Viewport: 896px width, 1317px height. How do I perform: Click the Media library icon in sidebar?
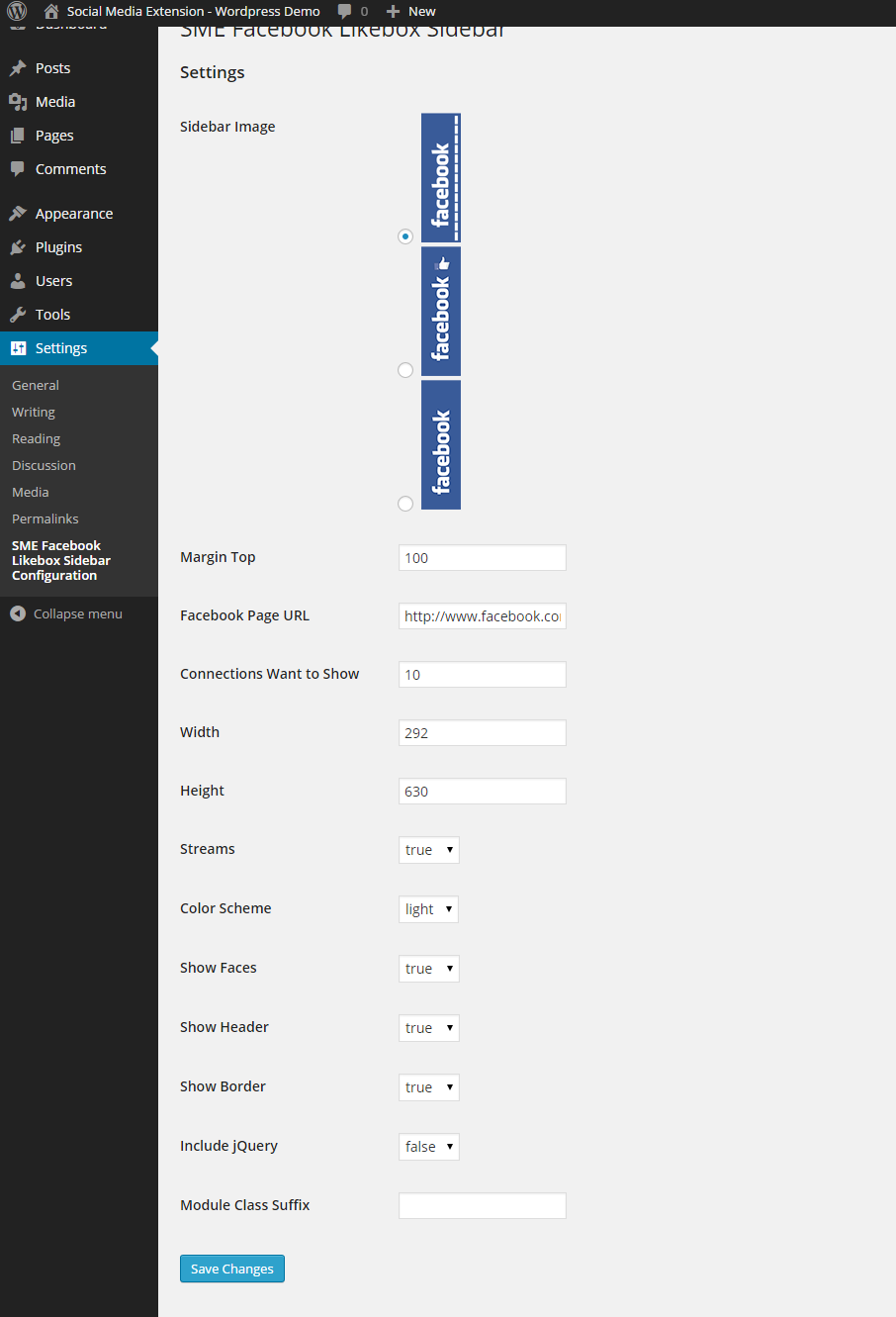click(18, 102)
